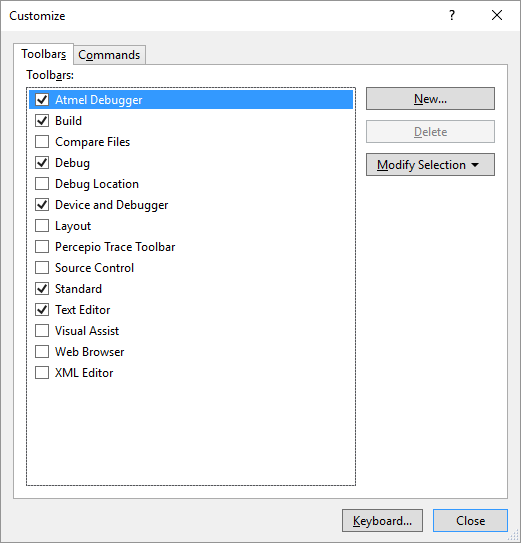Uncheck Device and Debugger toolbar
Image resolution: width=521 pixels, height=543 pixels.
coord(42,205)
